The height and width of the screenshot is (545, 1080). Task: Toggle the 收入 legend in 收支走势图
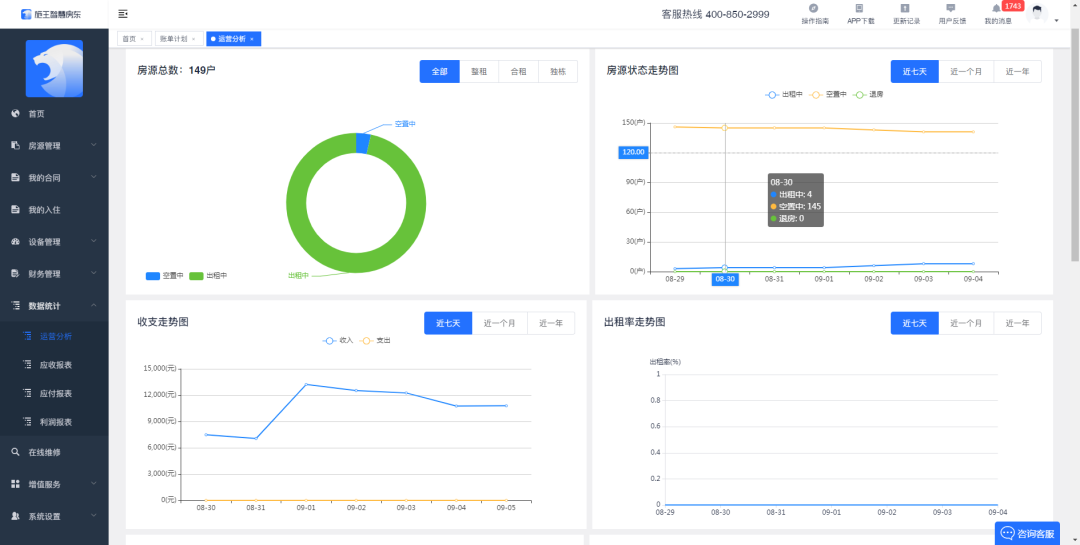coord(338,340)
